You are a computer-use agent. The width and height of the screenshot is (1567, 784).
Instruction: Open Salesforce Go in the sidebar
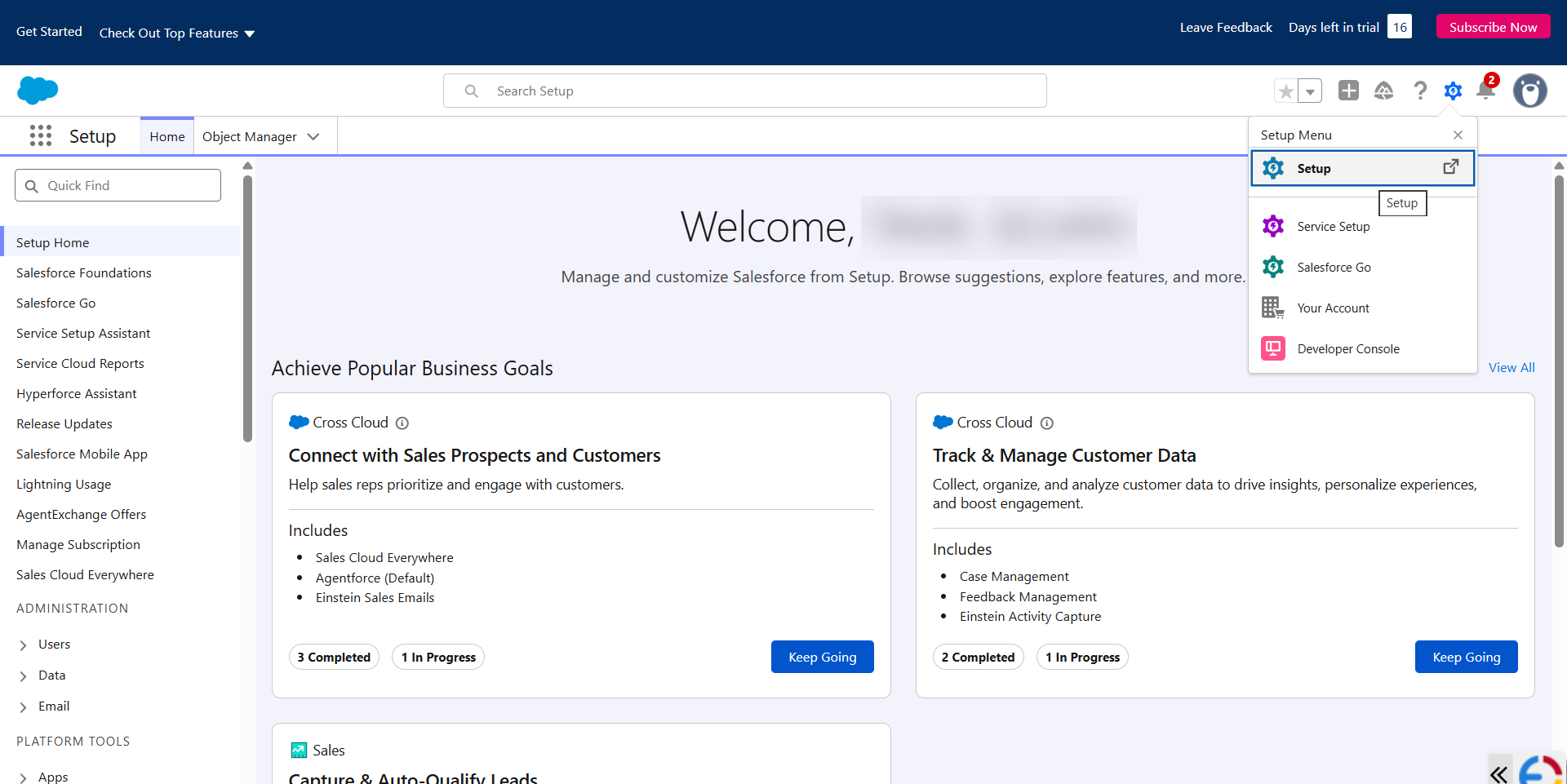pyautogui.click(x=55, y=303)
